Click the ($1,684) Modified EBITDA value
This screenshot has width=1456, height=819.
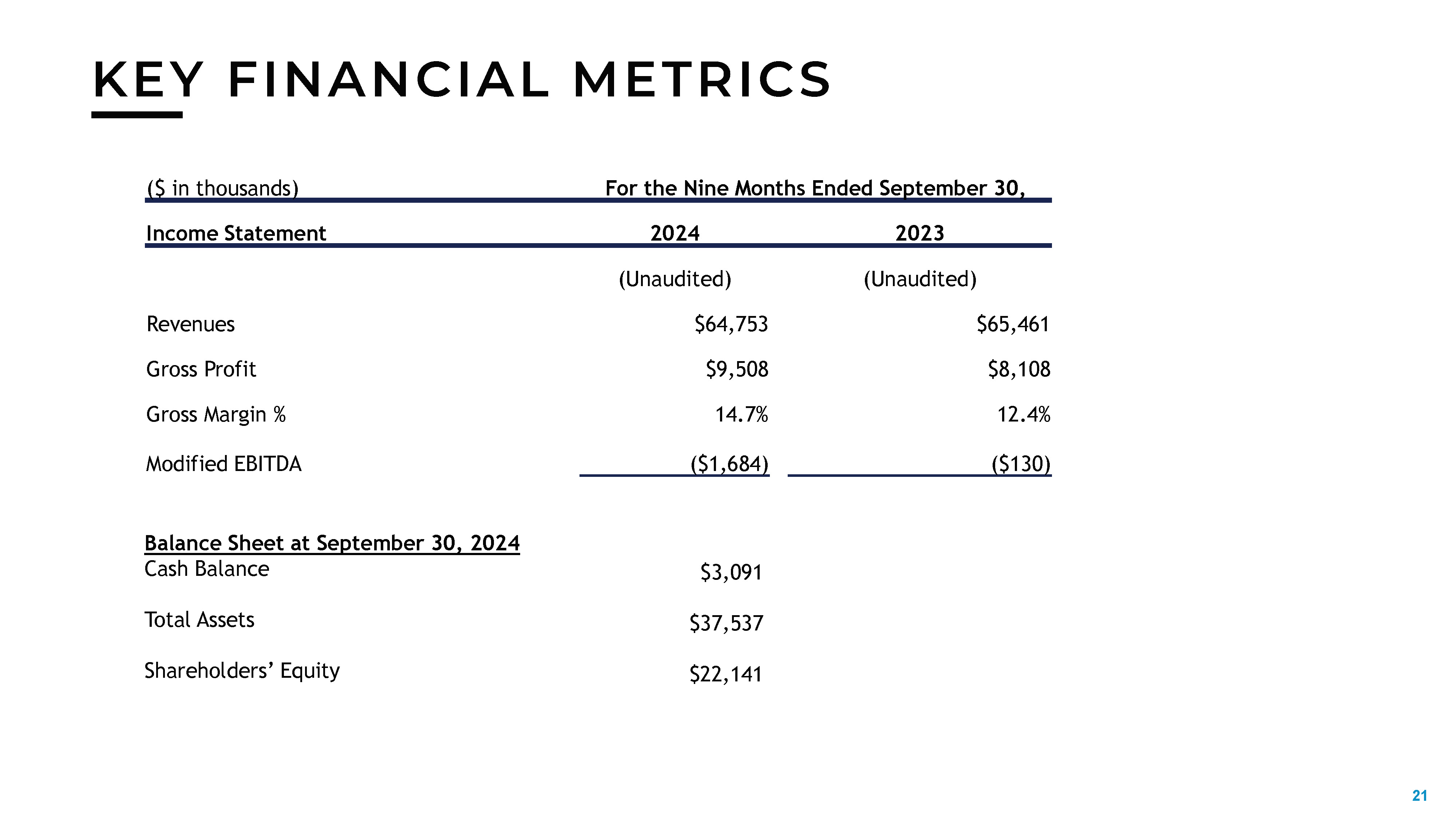729,464
